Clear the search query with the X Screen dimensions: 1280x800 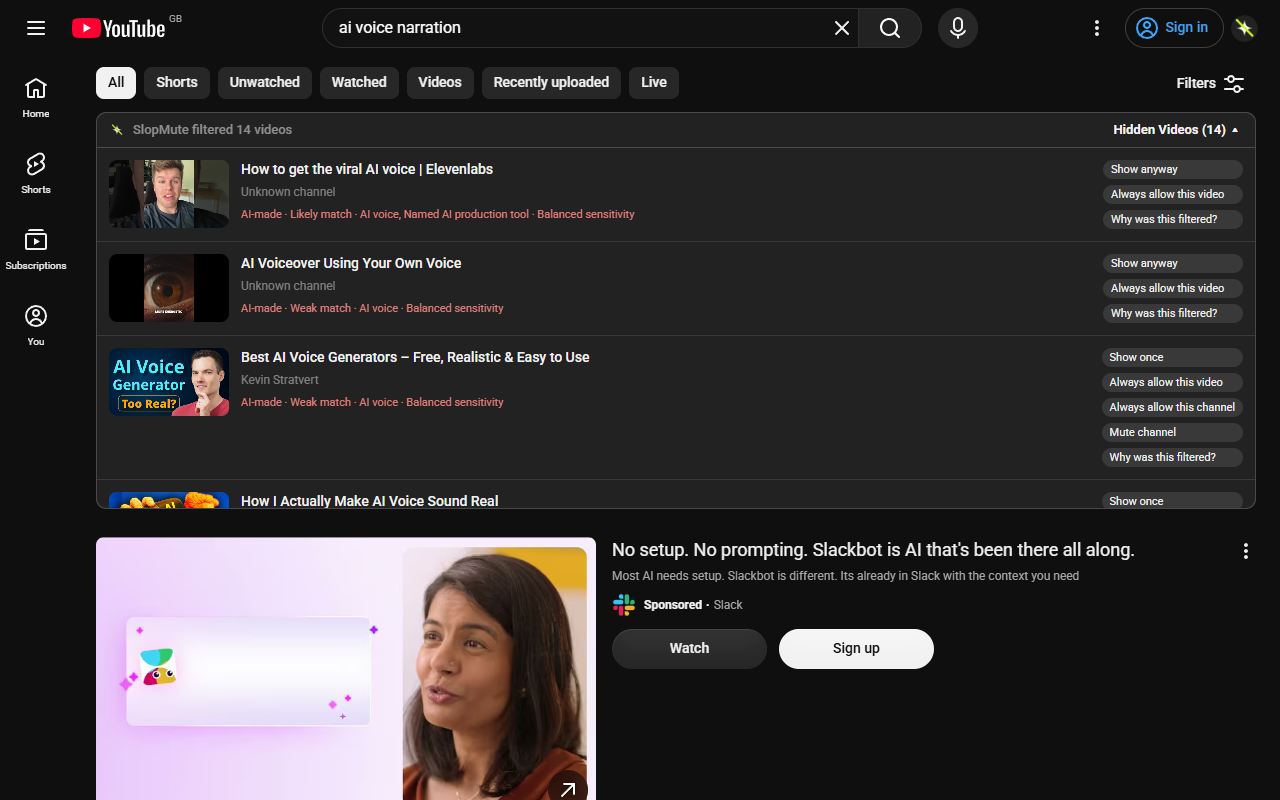(842, 28)
